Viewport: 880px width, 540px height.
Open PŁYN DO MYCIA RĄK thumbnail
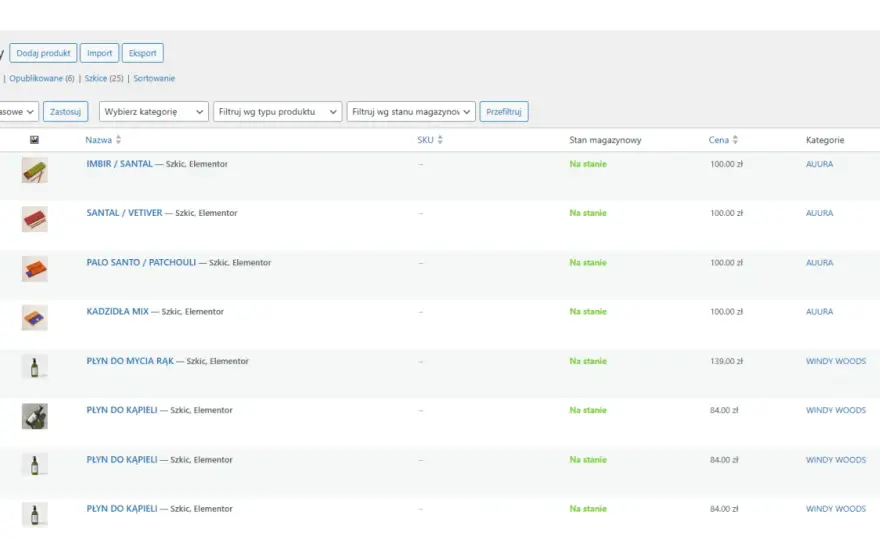coord(35,367)
